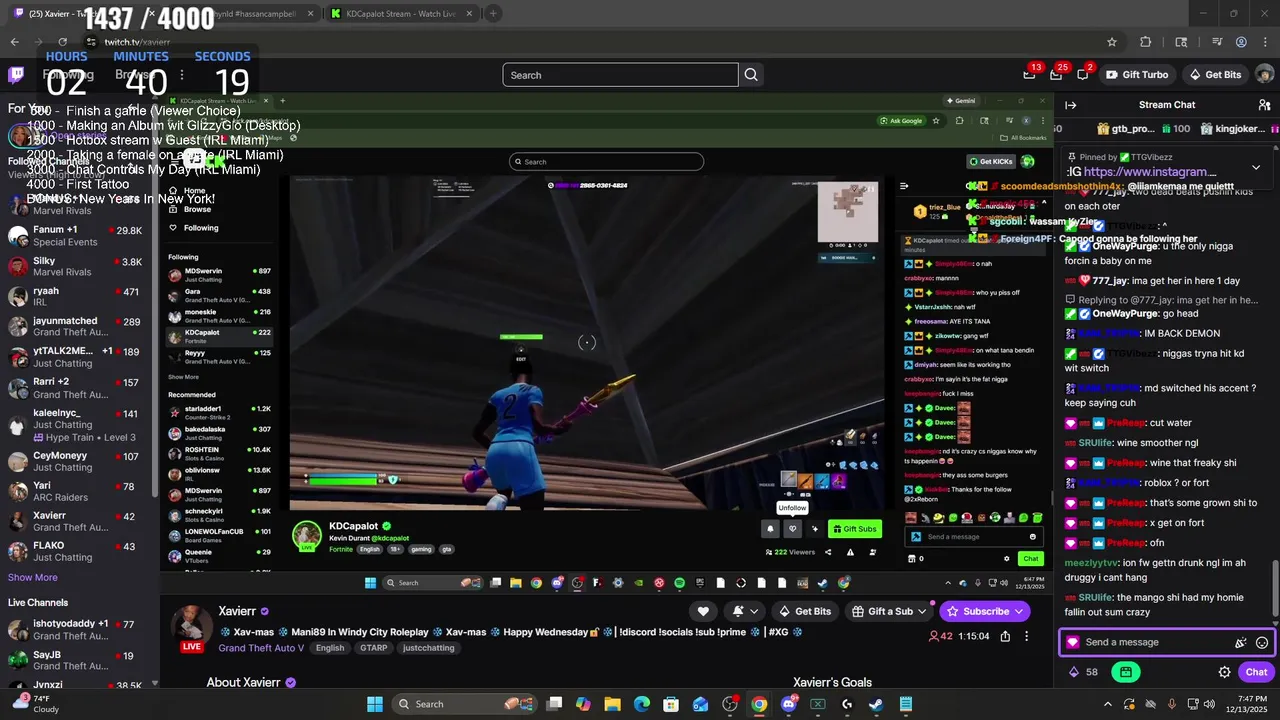
Task: Expand Show More in Kick sidebar
Action: click(x=183, y=377)
